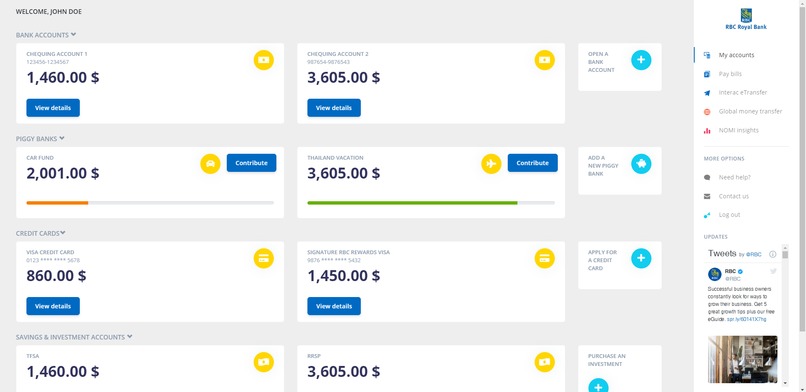The image size is (806, 392).
Task: Click the My accounts sidebar icon
Action: (x=707, y=55)
